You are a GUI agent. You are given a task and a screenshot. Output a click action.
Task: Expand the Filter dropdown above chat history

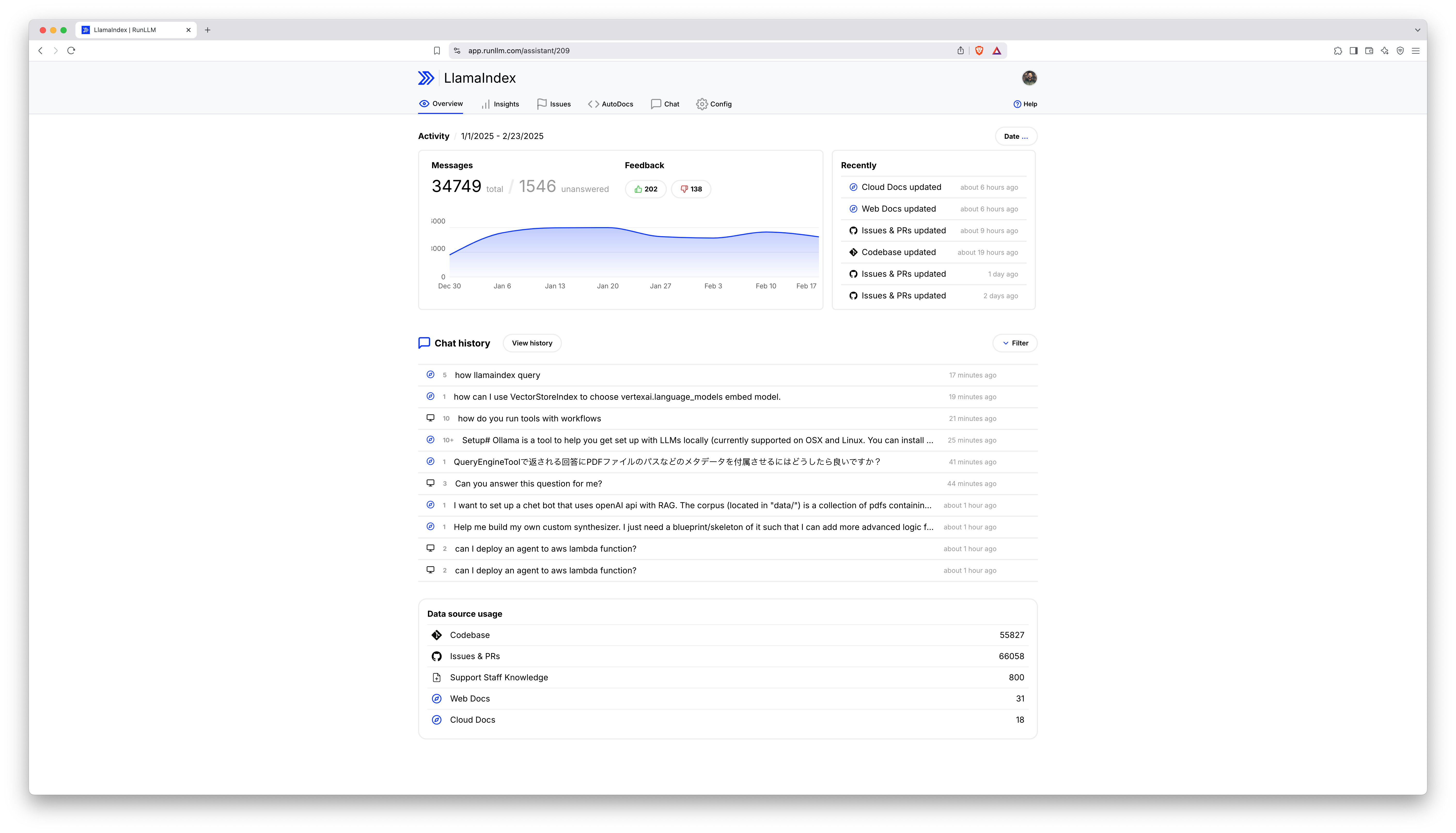coord(1015,343)
